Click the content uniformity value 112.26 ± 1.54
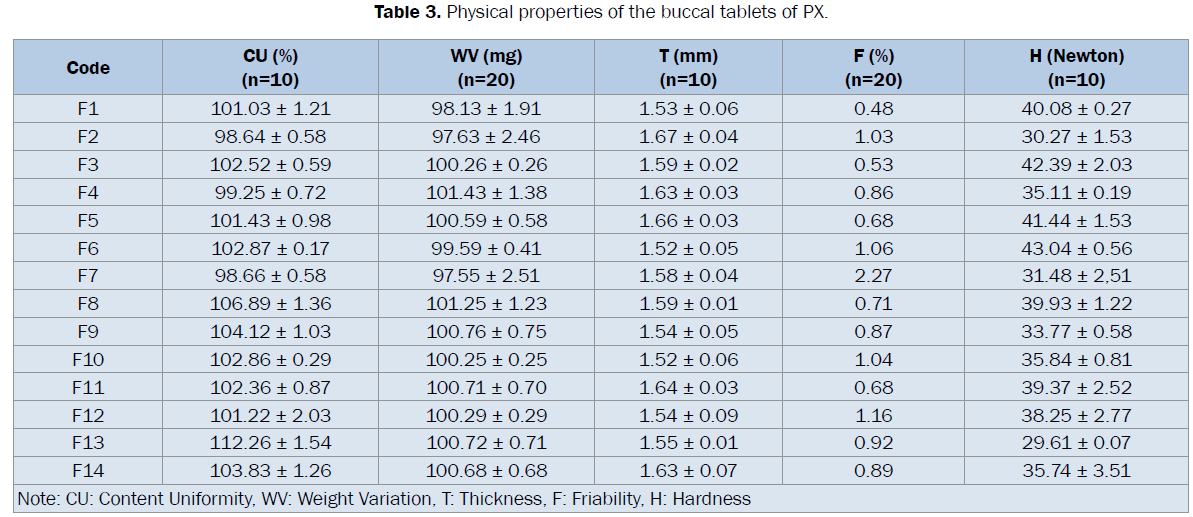Screen dimensions: 1193x517 tap(270, 443)
